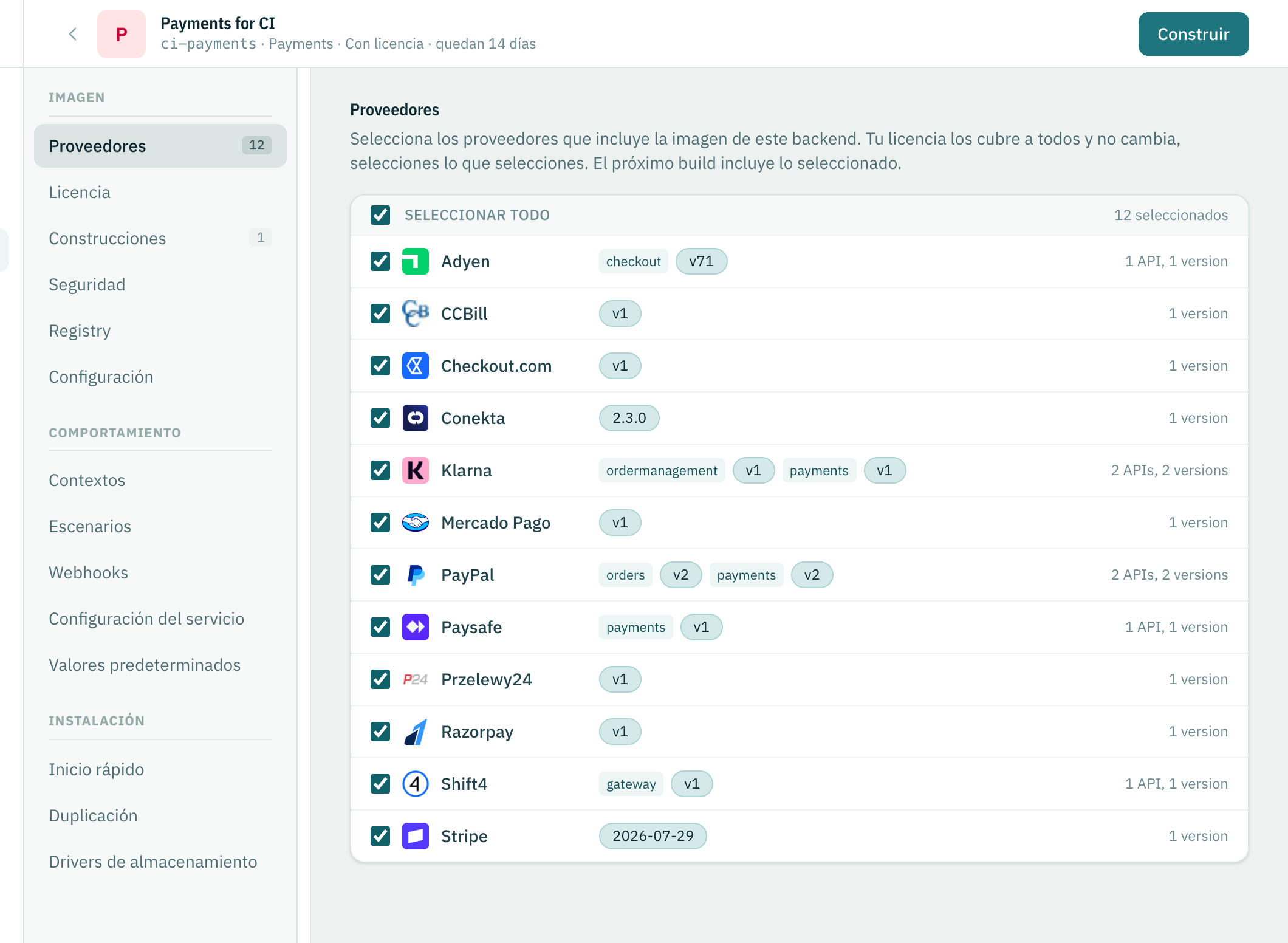The image size is (1288, 943).
Task: Toggle Shift4 gateway v1 chip
Action: [691, 784]
